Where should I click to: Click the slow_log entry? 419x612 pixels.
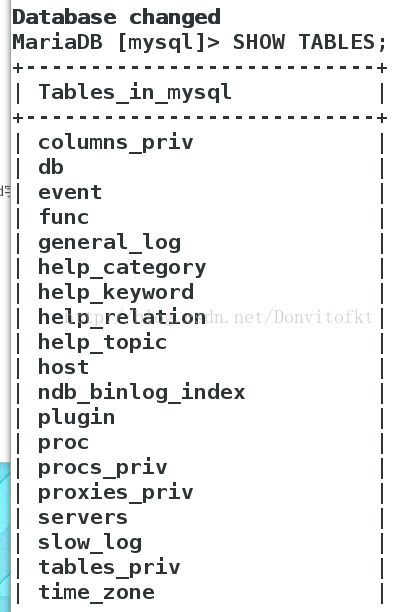(x=90, y=543)
